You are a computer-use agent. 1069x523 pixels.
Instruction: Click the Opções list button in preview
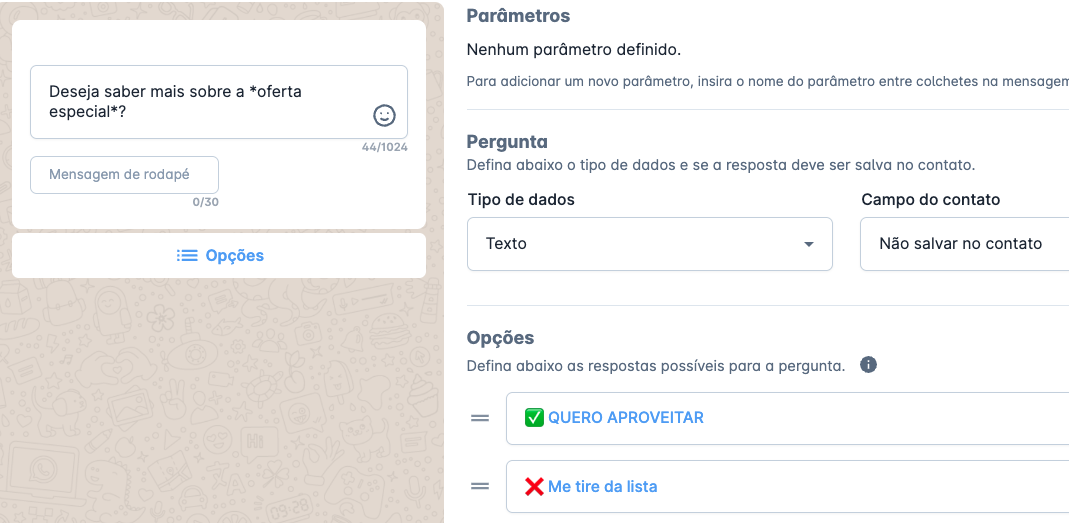[219, 256]
